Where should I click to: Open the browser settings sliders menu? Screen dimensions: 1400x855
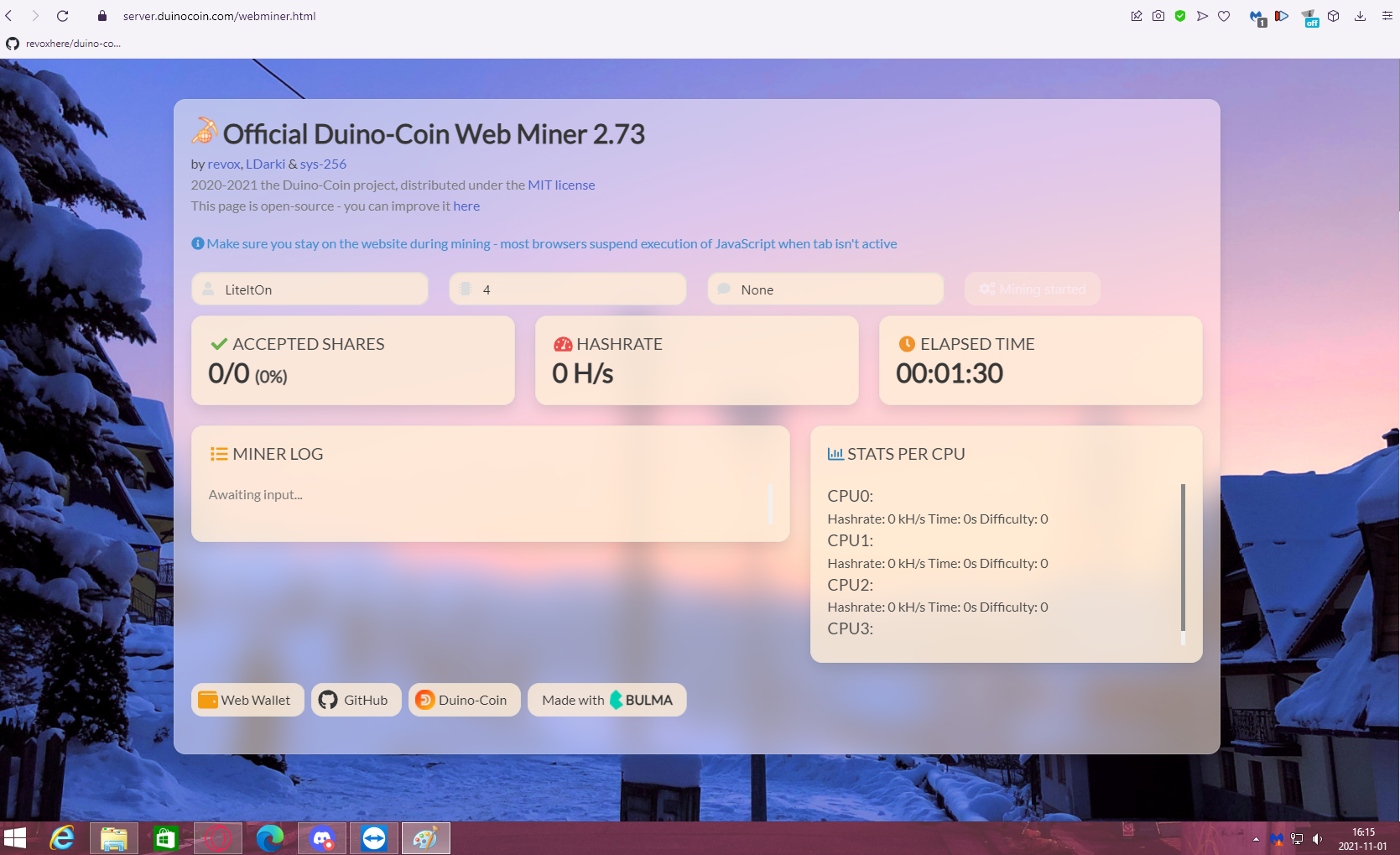tap(1386, 15)
